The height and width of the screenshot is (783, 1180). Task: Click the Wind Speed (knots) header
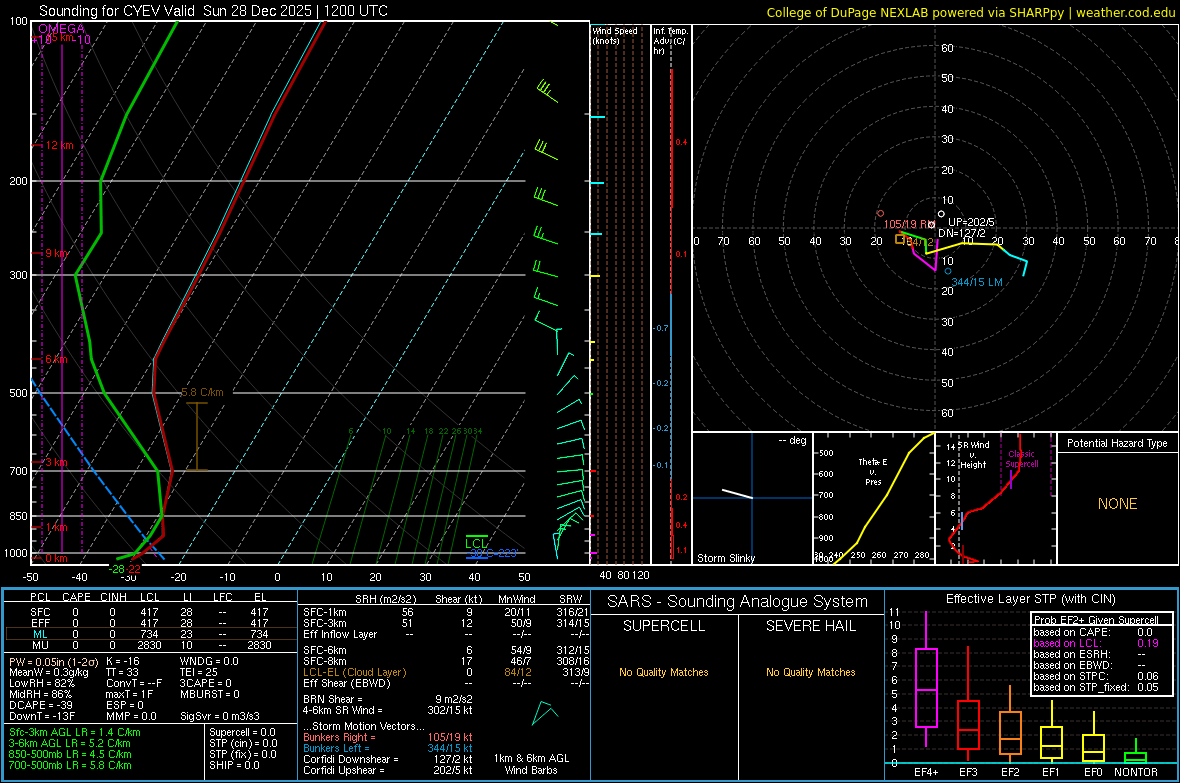(x=615, y=35)
